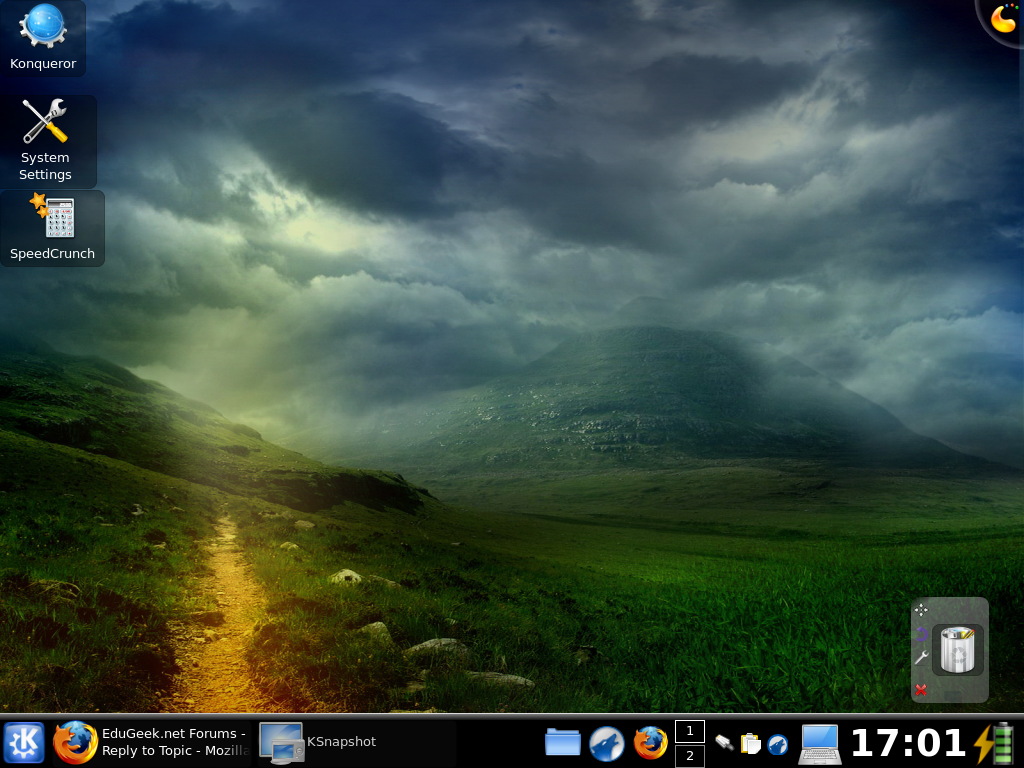
Task: Switch to virtual desktop 2
Action: coord(690,756)
